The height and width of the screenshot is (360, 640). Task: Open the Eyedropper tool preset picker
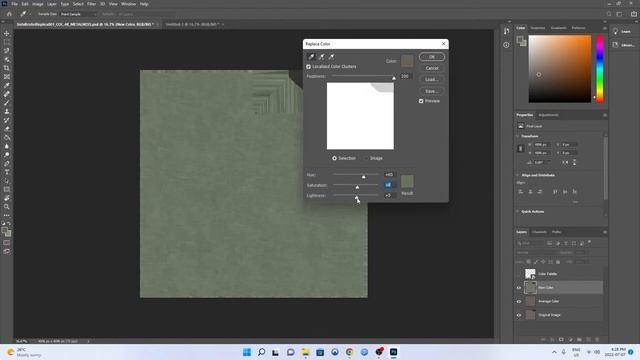click(25, 14)
